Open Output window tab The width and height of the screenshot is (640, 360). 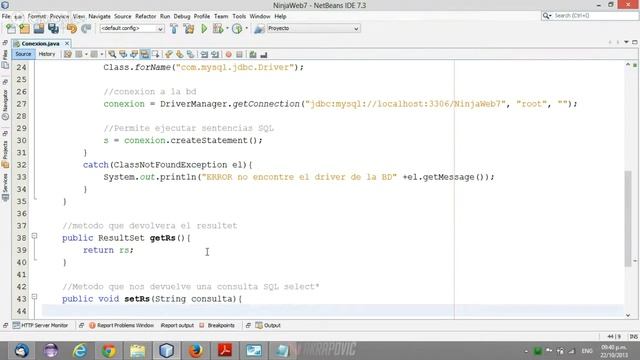pos(268,325)
